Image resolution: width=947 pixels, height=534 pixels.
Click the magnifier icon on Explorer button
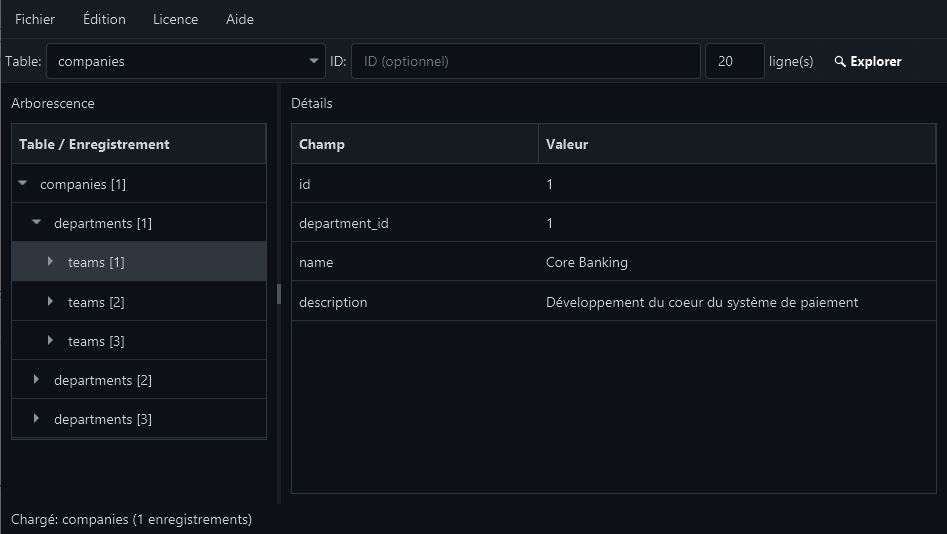pyautogui.click(x=840, y=62)
